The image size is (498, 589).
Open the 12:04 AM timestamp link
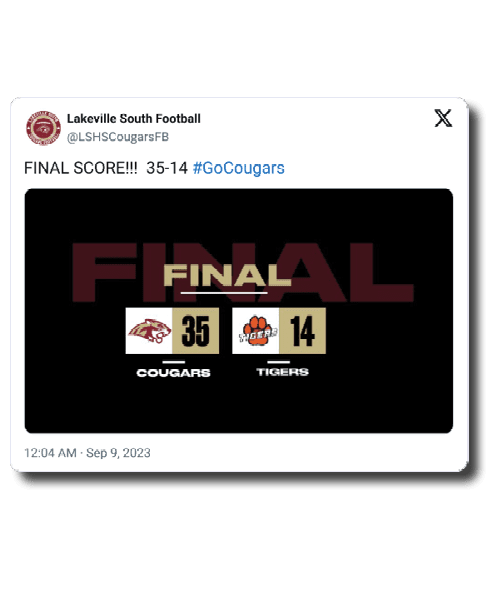(50, 453)
